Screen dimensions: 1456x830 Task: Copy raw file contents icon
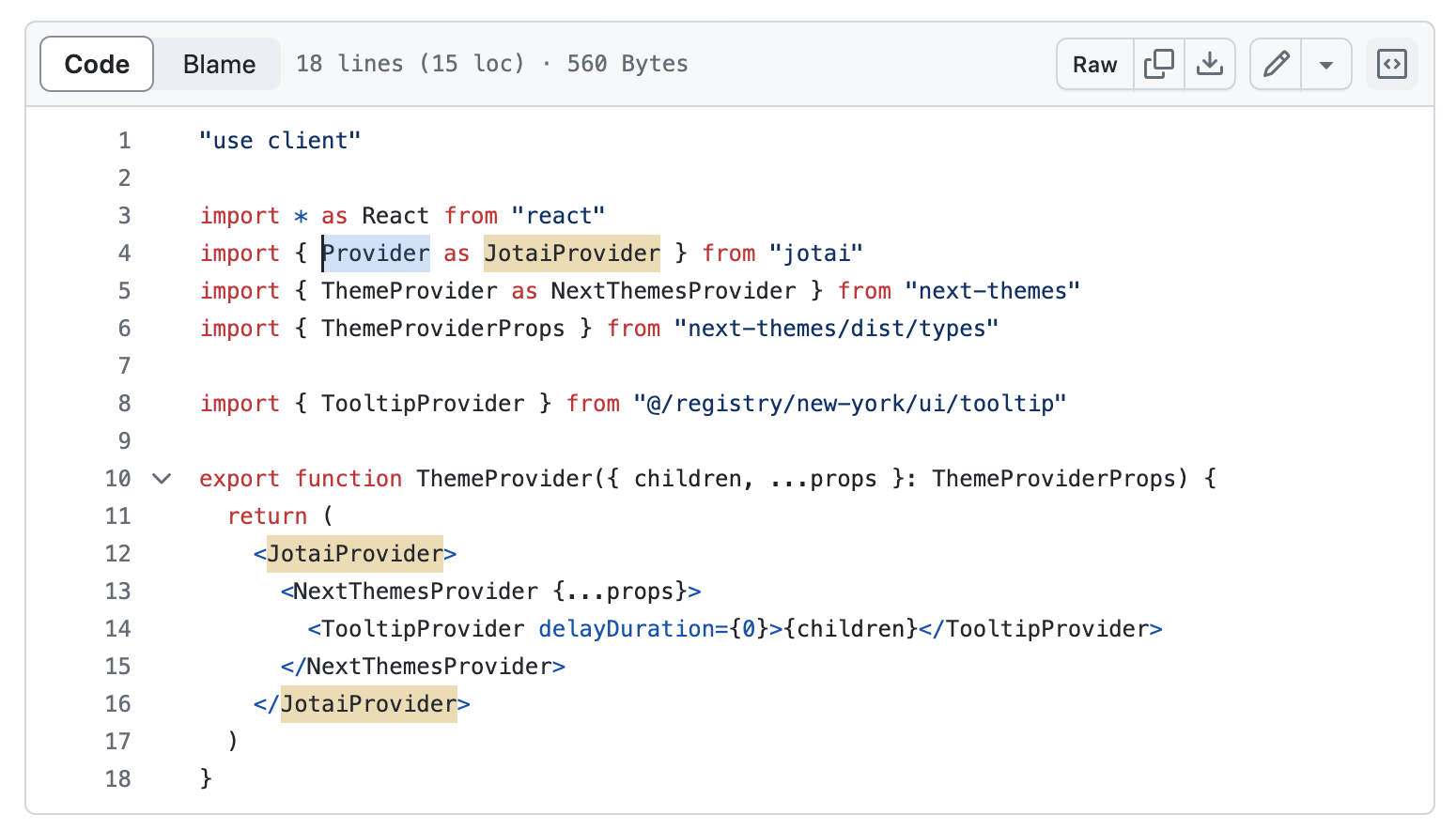pyautogui.click(x=1159, y=64)
